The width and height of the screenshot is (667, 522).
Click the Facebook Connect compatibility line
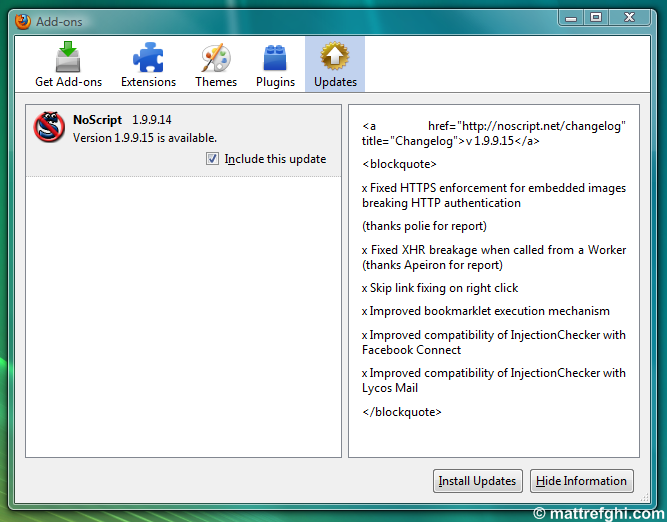[x=494, y=342]
